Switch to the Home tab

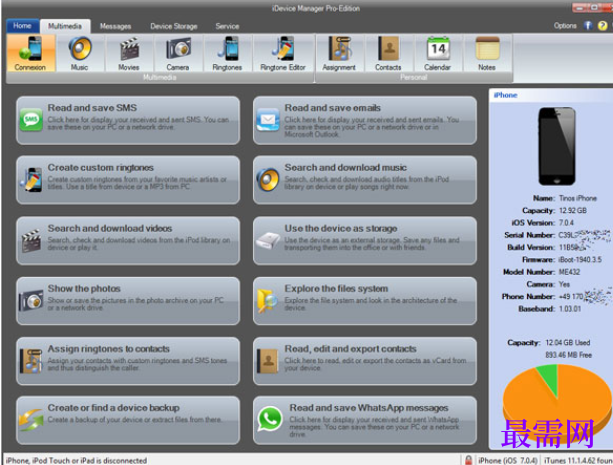coord(22,26)
